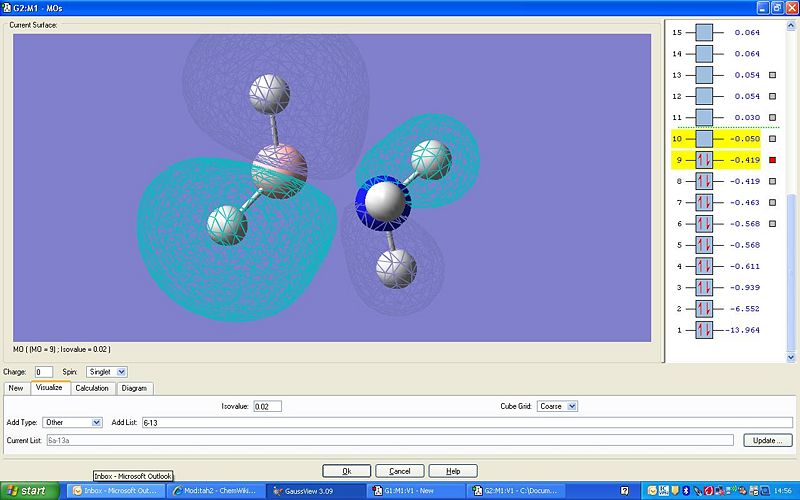Switch to the Diagram tab
Image resolution: width=800 pixels, height=500 pixels.
(134, 388)
